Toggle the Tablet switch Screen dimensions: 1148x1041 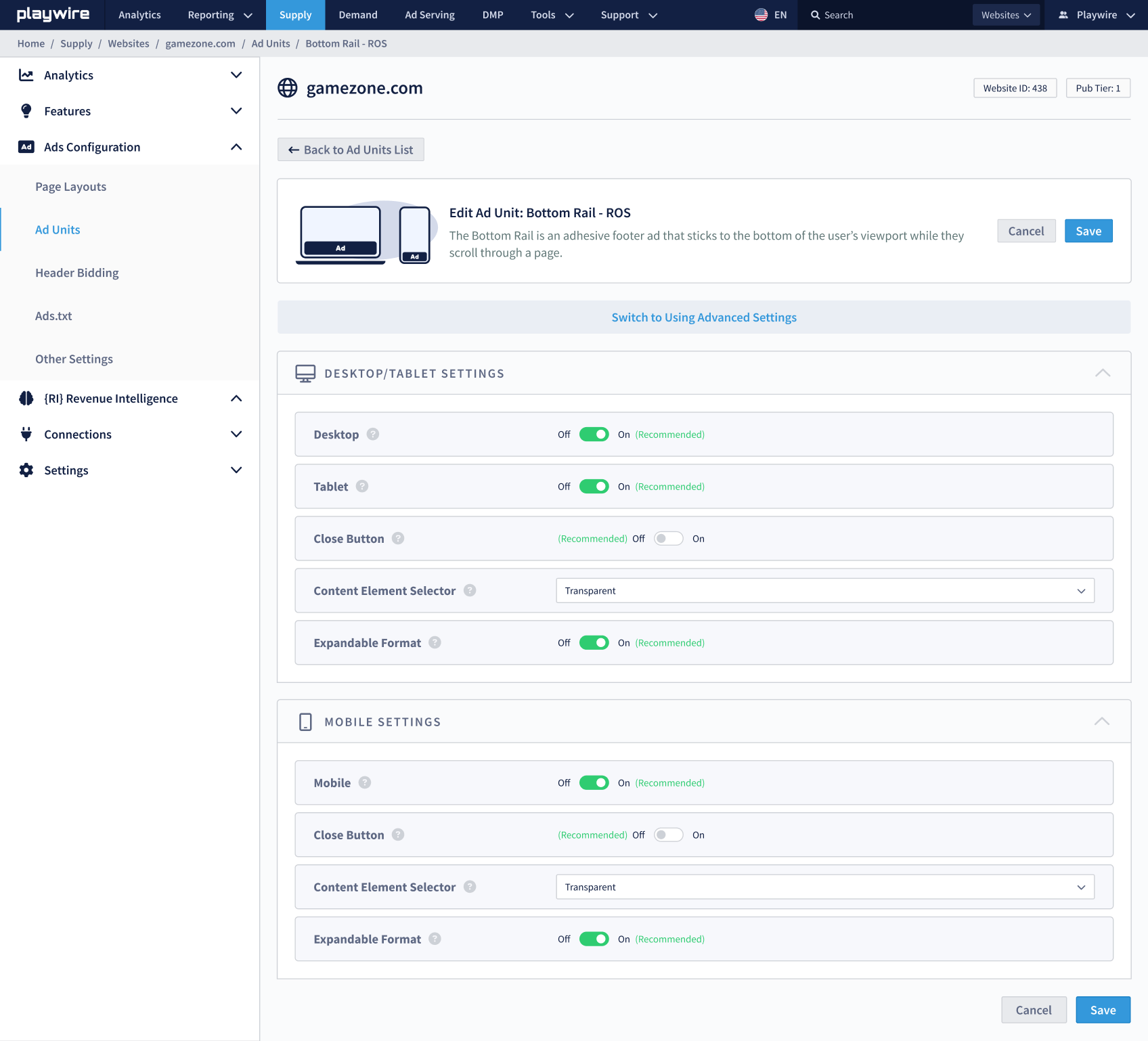pos(594,487)
